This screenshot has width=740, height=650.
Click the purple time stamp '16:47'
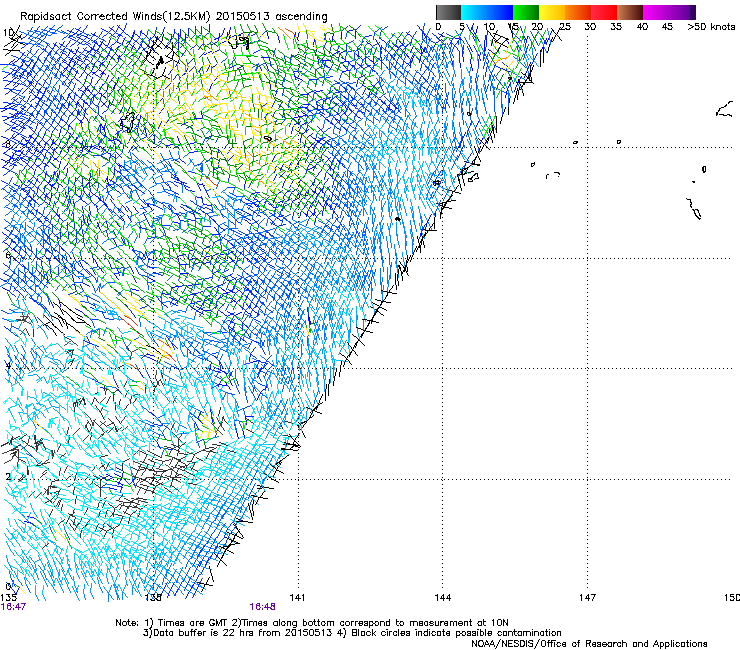coord(13,607)
